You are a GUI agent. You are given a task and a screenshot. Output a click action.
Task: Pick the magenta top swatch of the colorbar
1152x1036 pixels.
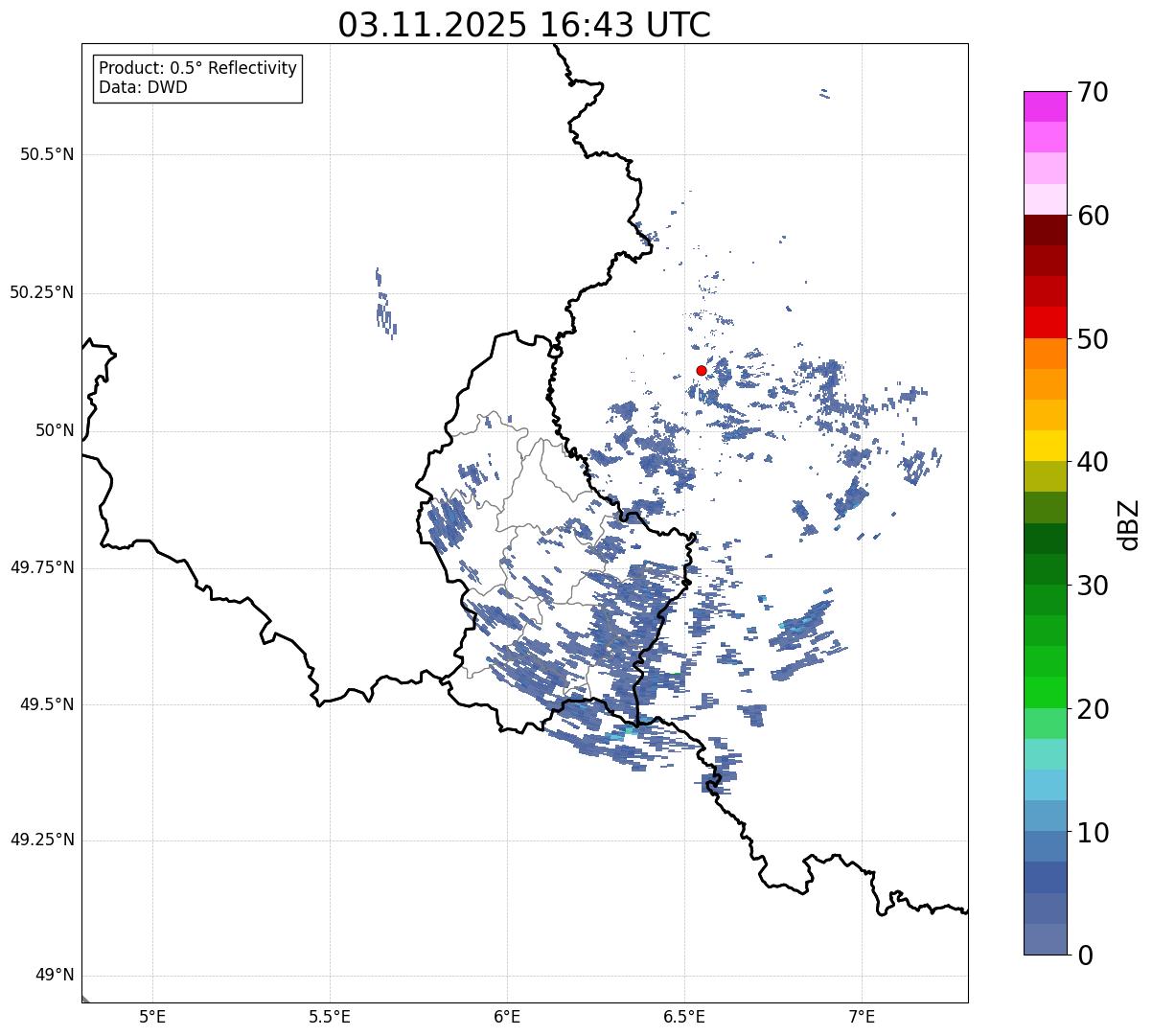[x=1045, y=106]
